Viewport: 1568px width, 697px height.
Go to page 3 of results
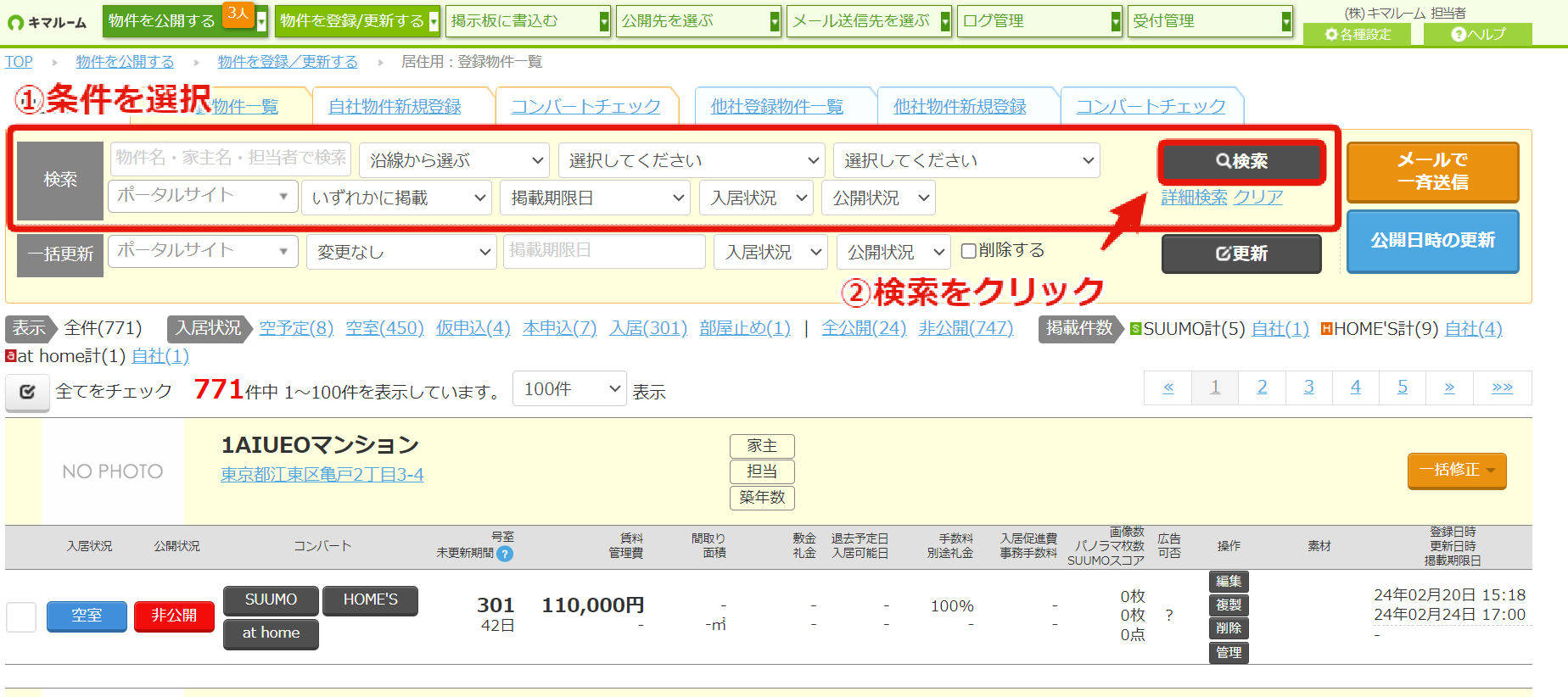[1308, 388]
